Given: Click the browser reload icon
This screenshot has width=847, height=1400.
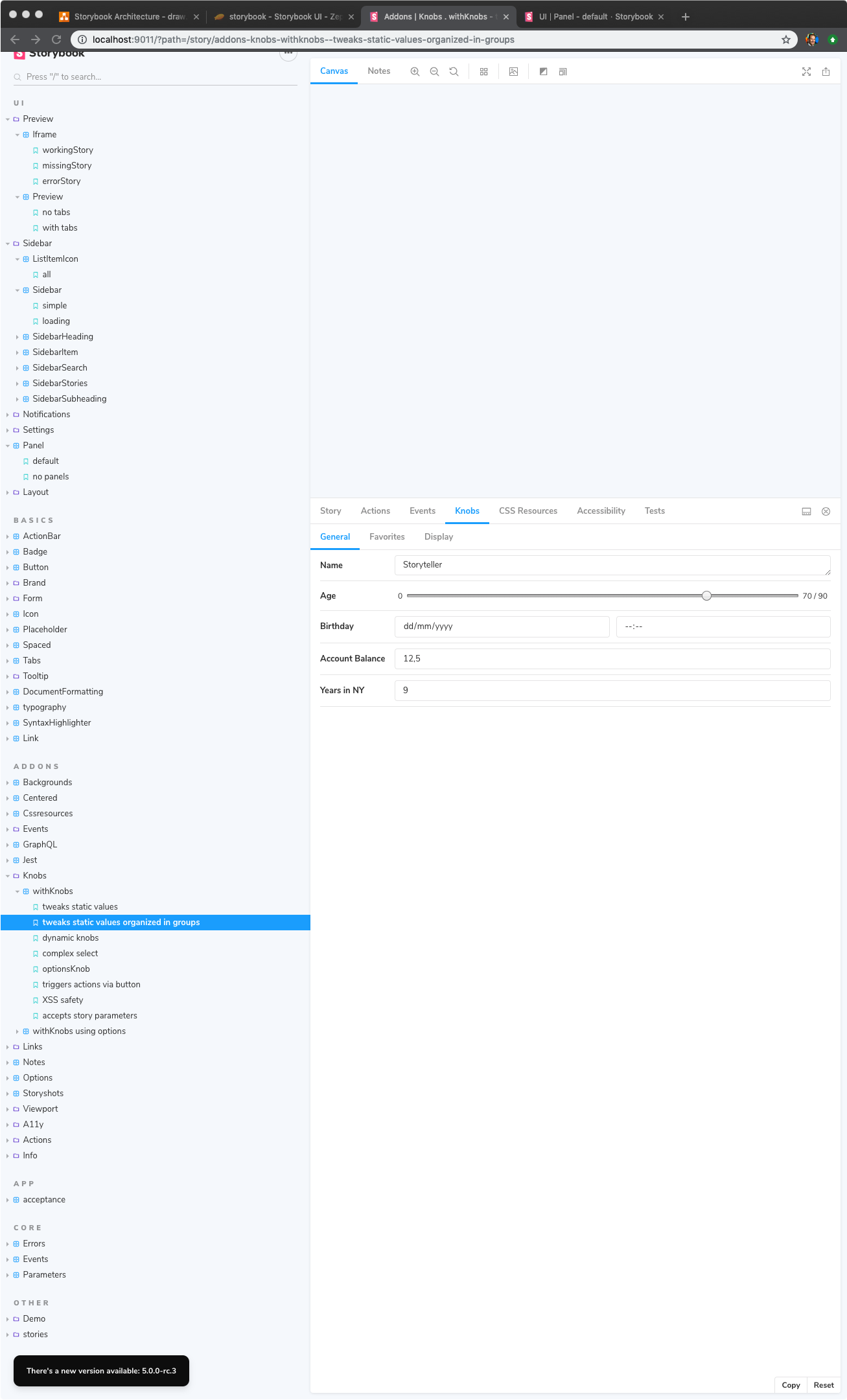Looking at the screenshot, I should [56, 40].
